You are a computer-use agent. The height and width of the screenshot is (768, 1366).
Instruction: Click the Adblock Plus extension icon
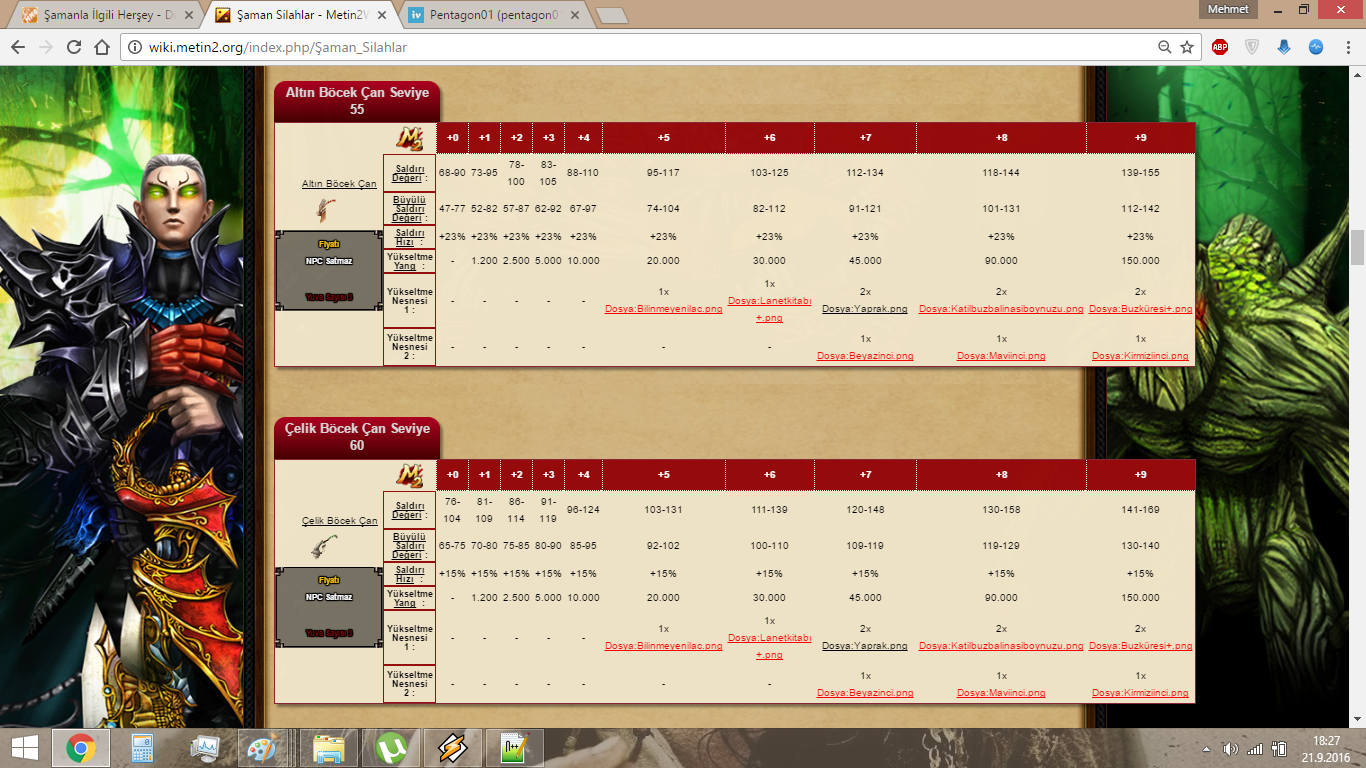[x=1220, y=47]
